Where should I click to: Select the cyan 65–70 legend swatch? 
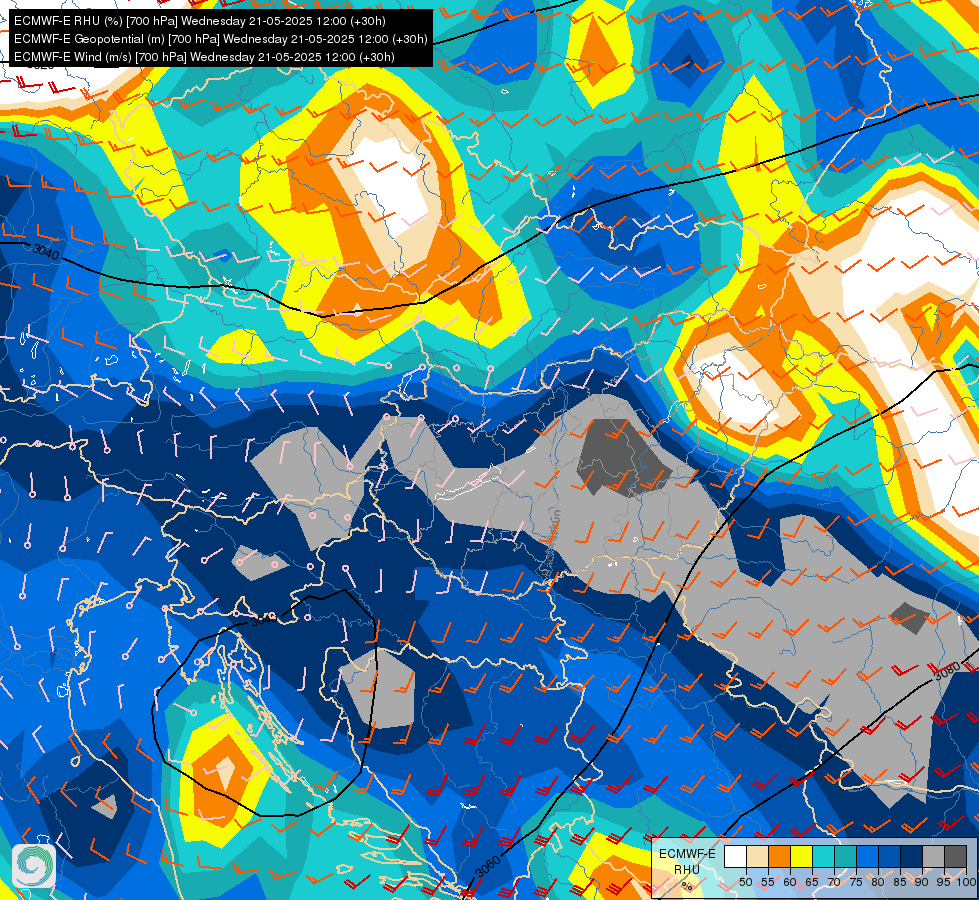[824, 856]
